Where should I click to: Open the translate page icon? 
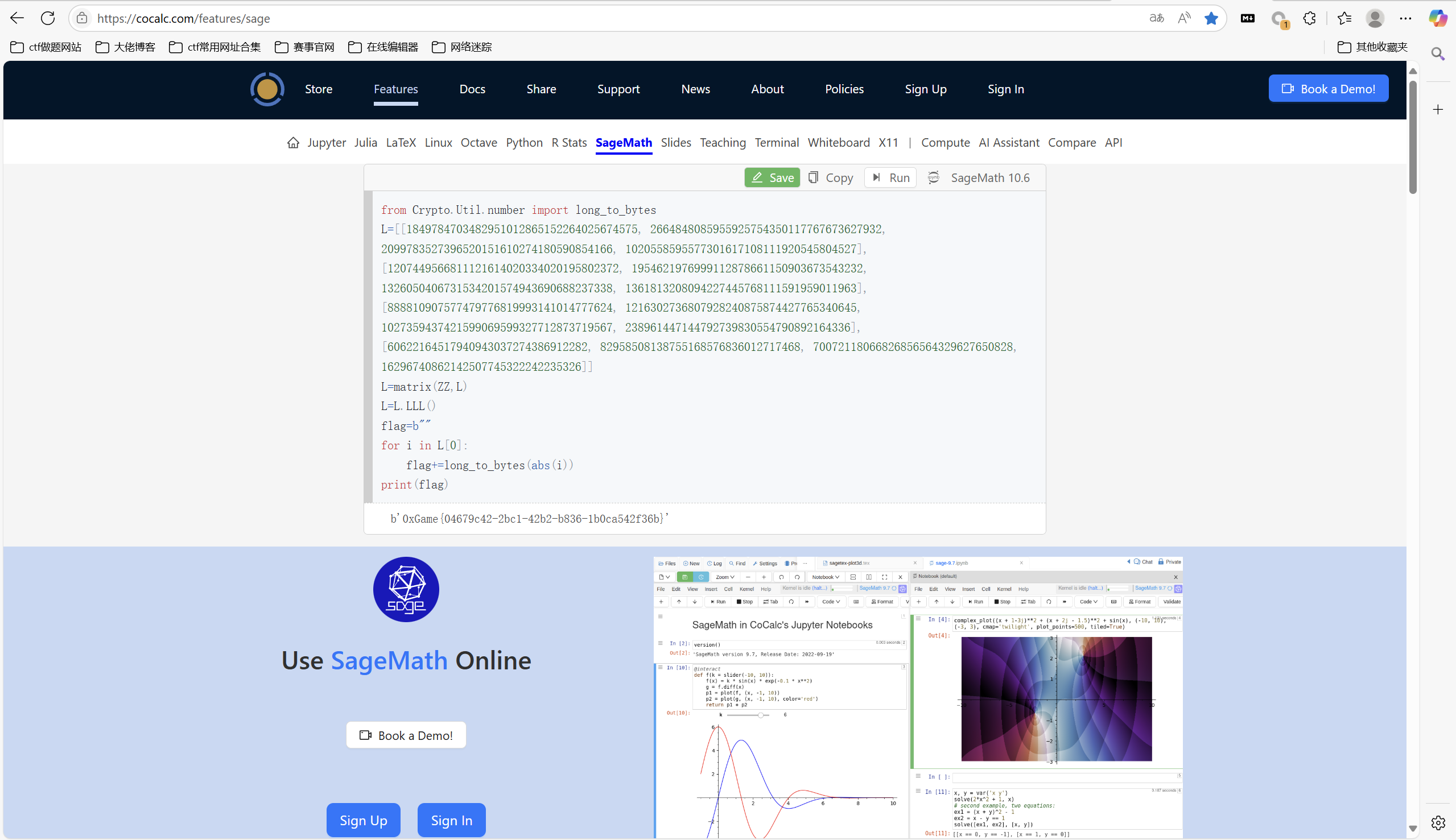tap(1156, 18)
